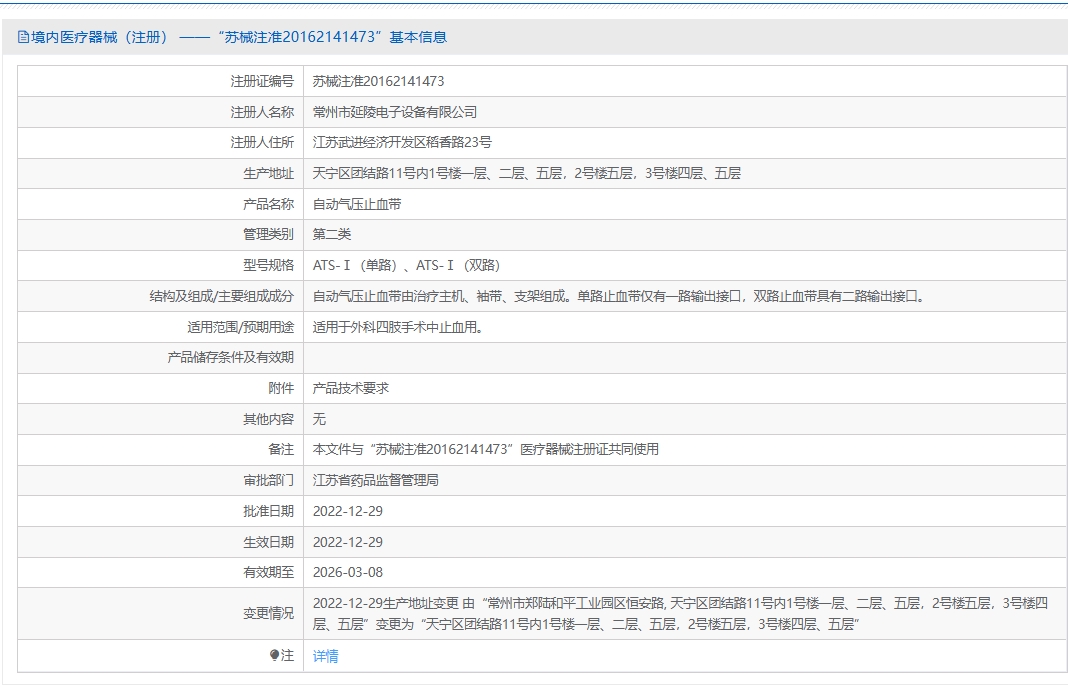Select the 变更情况 change description text
Viewport: 1068px width, 692px height.
[680, 614]
